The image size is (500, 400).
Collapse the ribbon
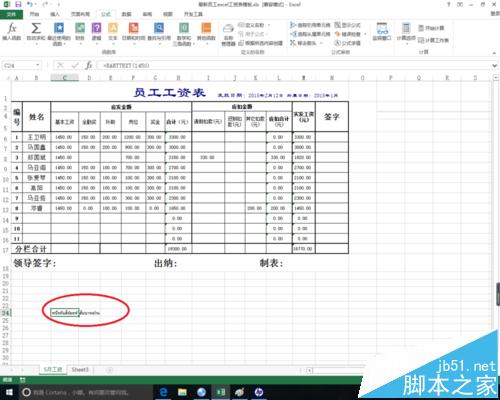494,53
